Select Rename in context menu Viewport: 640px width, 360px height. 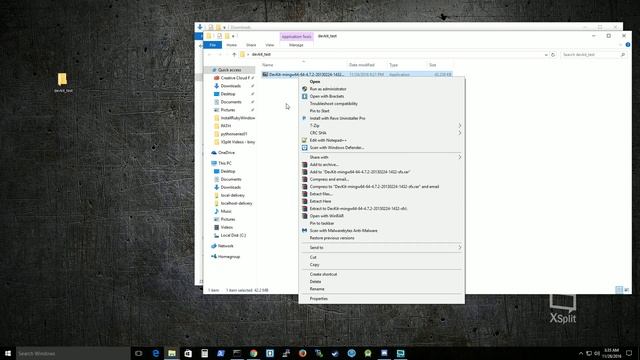pyautogui.click(x=317, y=289)
